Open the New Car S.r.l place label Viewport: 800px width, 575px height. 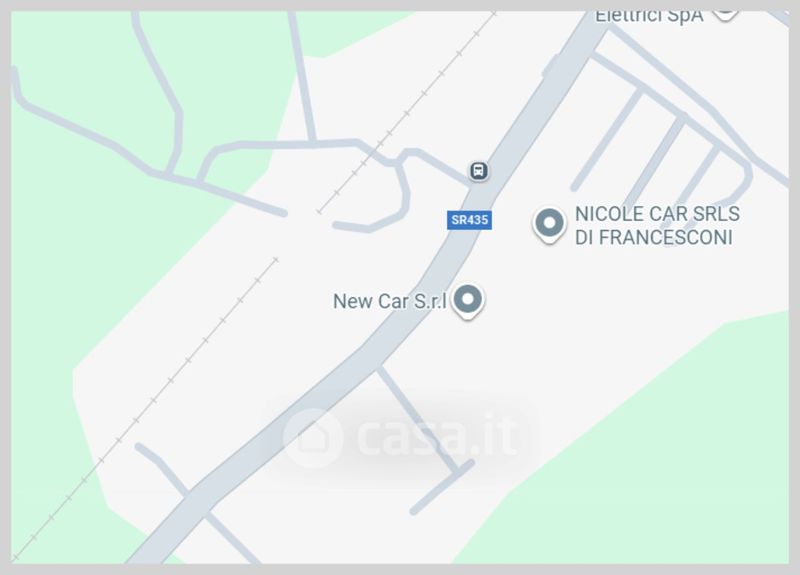(x=390, y=301)
